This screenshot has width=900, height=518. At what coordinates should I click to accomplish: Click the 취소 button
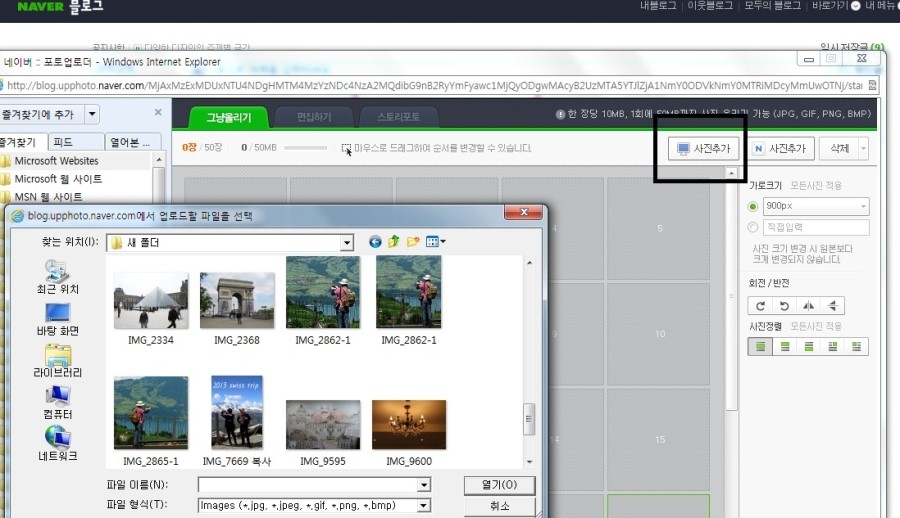pyautogui.click(x=499, y=506)
